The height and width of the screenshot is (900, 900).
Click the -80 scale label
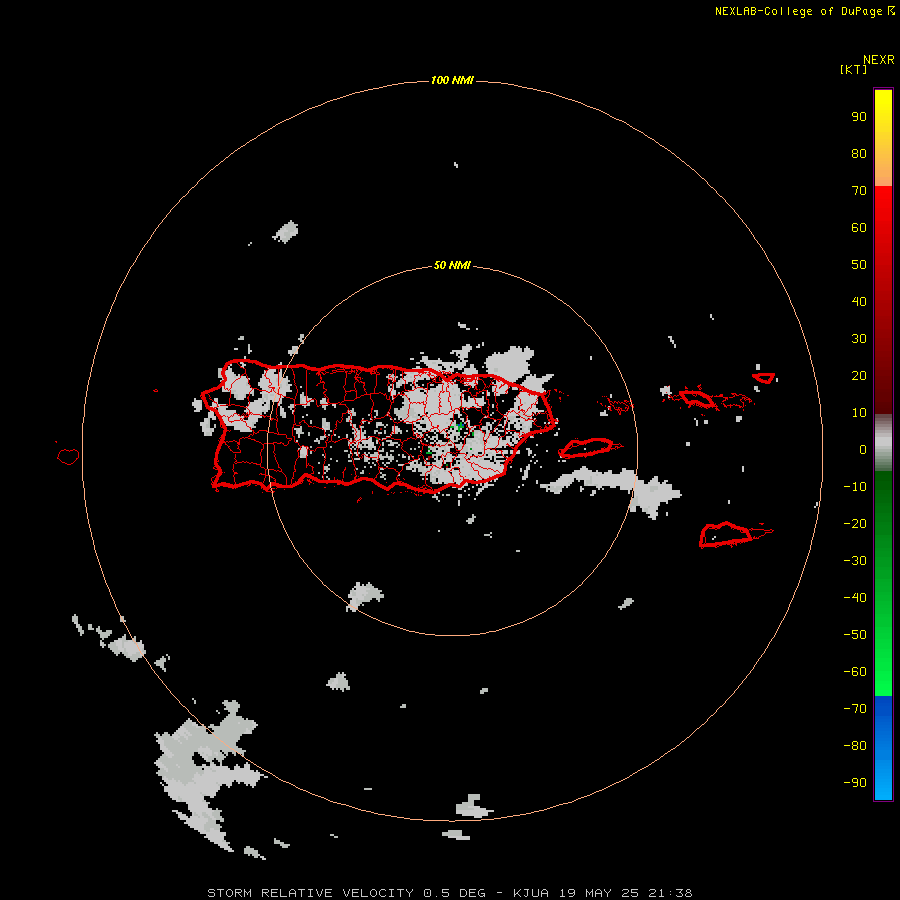[x=855, y=746]
